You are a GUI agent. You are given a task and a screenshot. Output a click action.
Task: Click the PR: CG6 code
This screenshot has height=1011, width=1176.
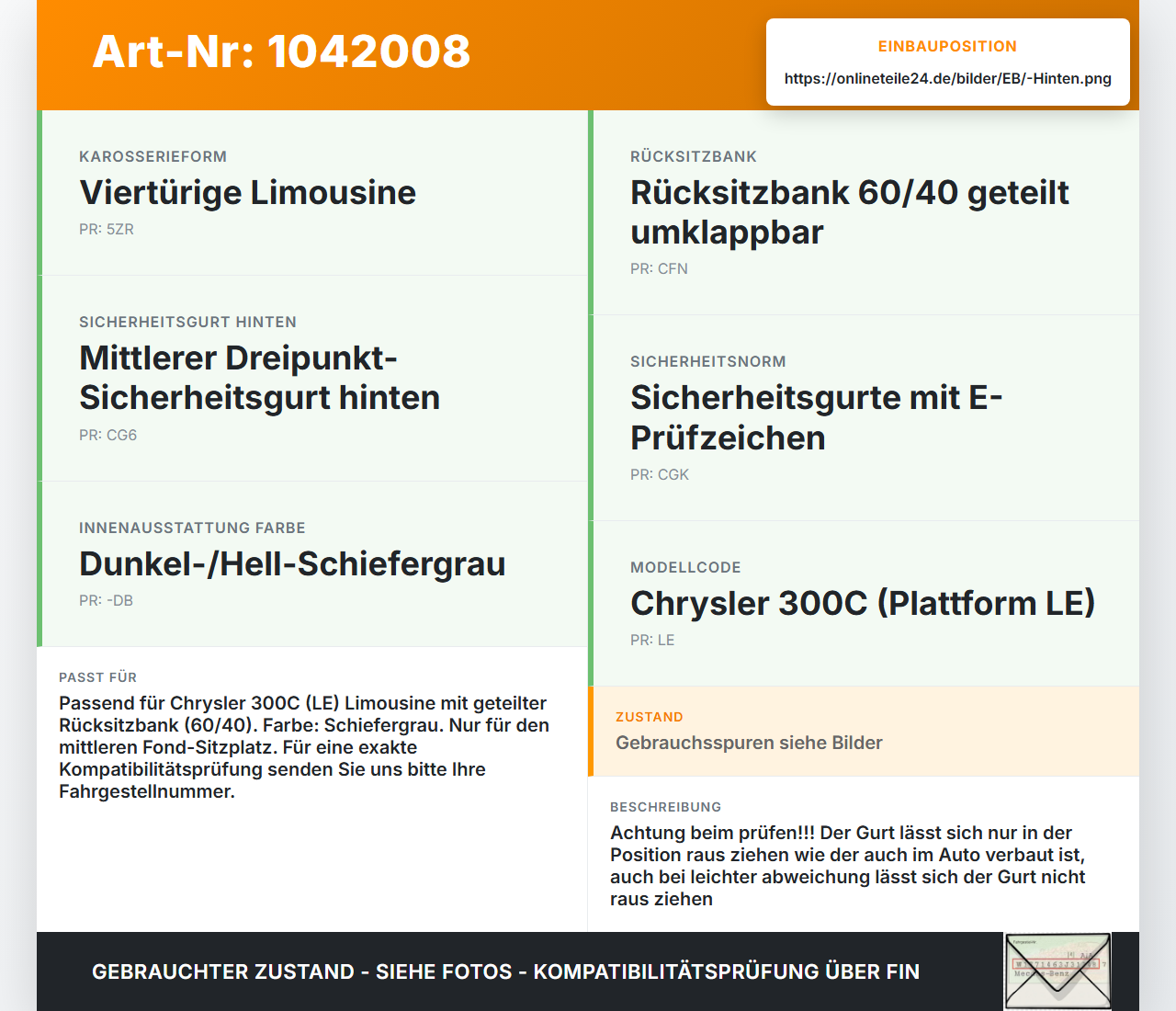pyautogui.click(x=107, y=436)
